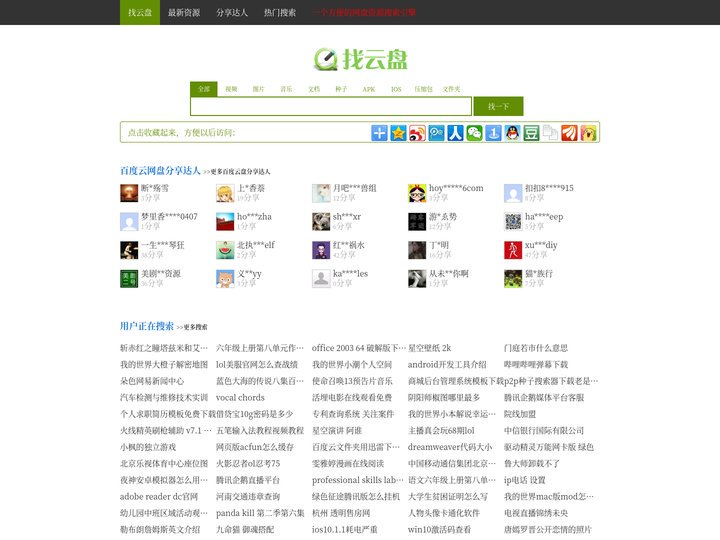This screenshot has height=540, width=720.
Task: Open avatar of user 上*香蒸
Action: tap(225, 193)
